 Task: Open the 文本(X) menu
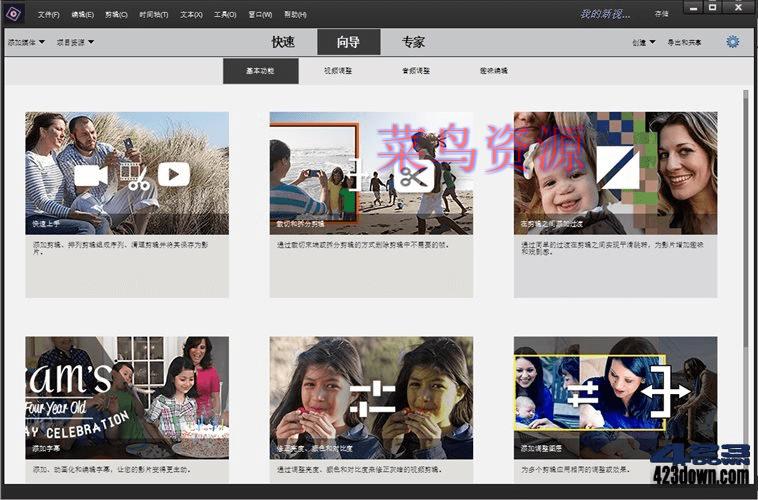[191, 15]
